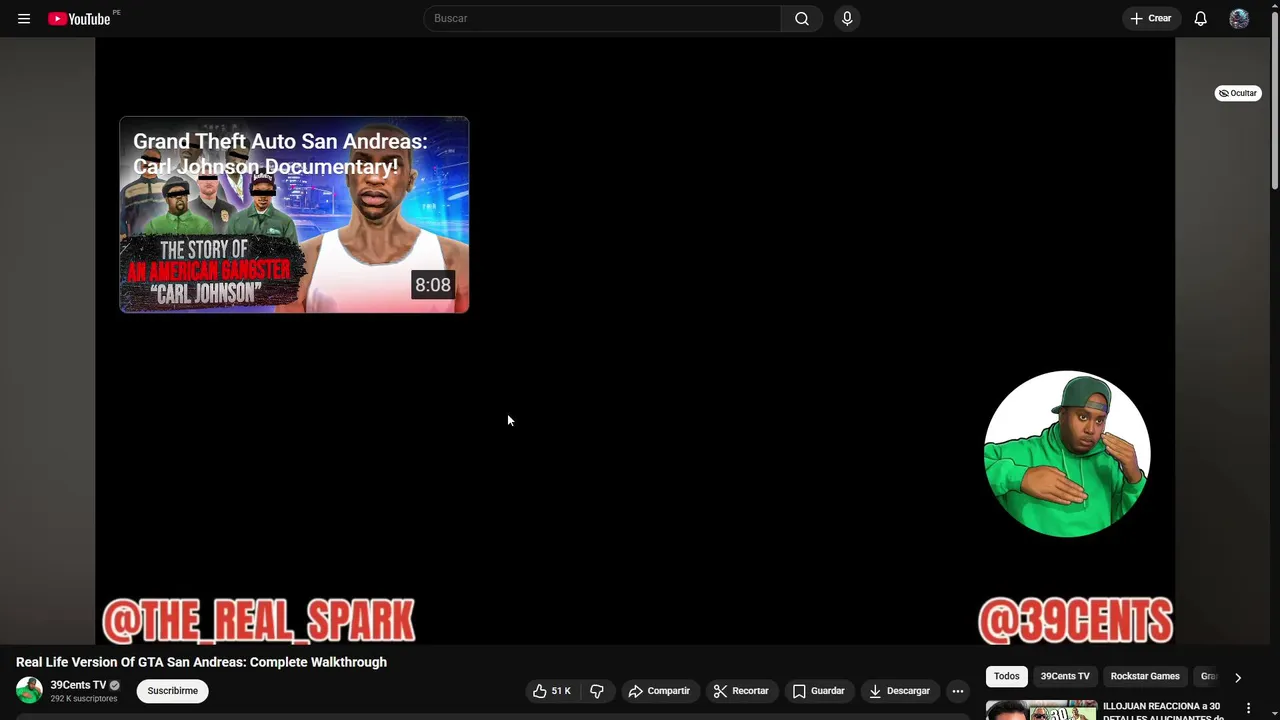Screen dimensions: 1280x720
Task: Go to YouTube home via logo
Action: (x=80, y=18)
